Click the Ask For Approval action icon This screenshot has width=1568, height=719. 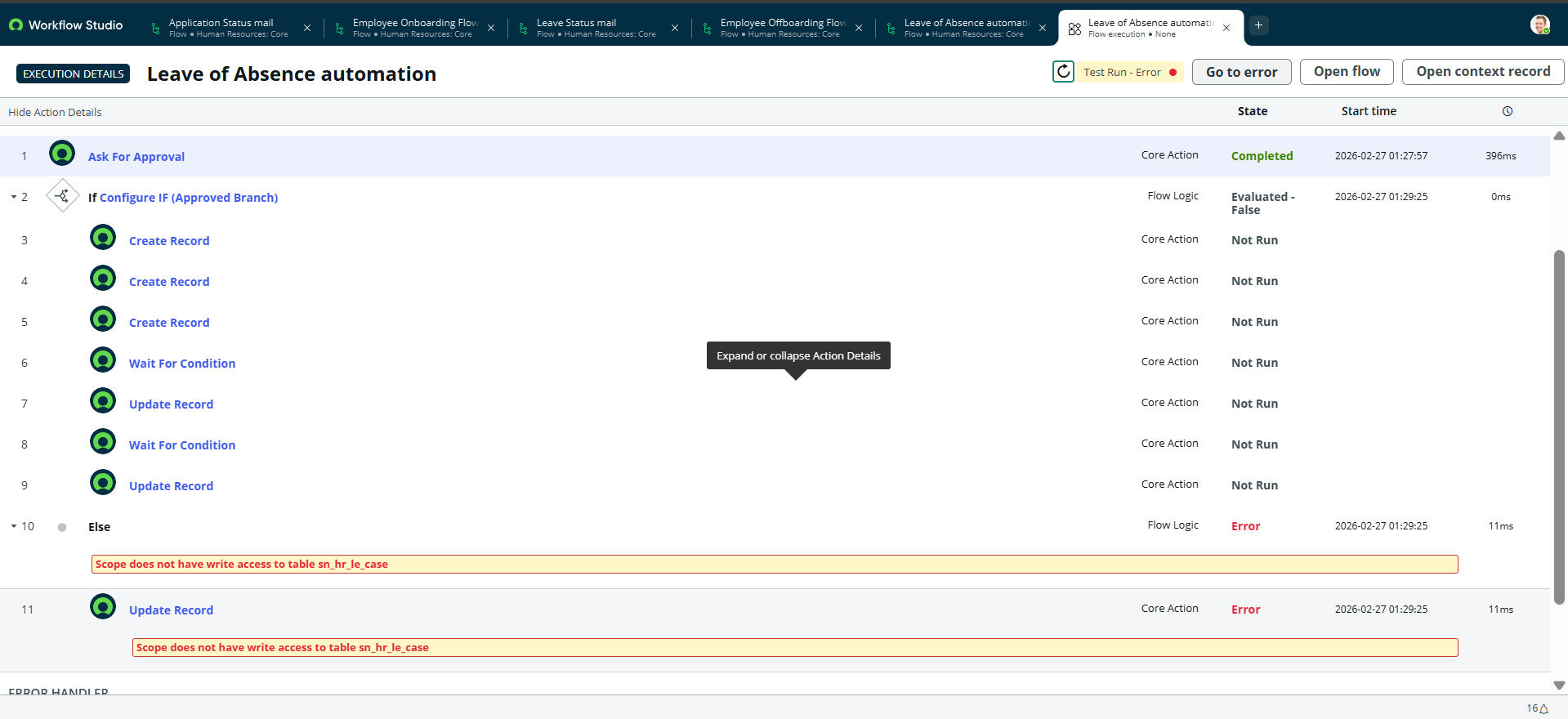click(62, 153)
